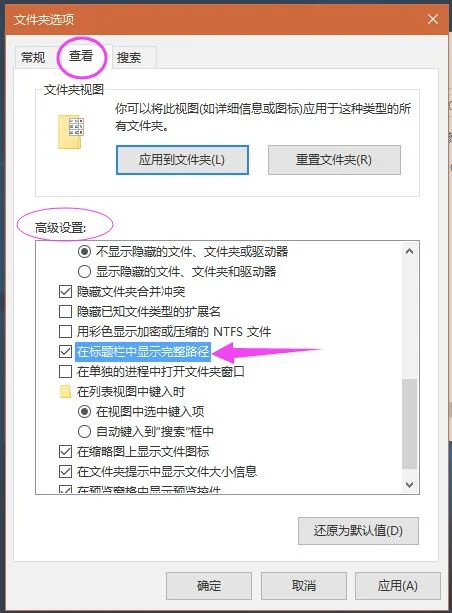Click the folder view icon

point(71,132)
